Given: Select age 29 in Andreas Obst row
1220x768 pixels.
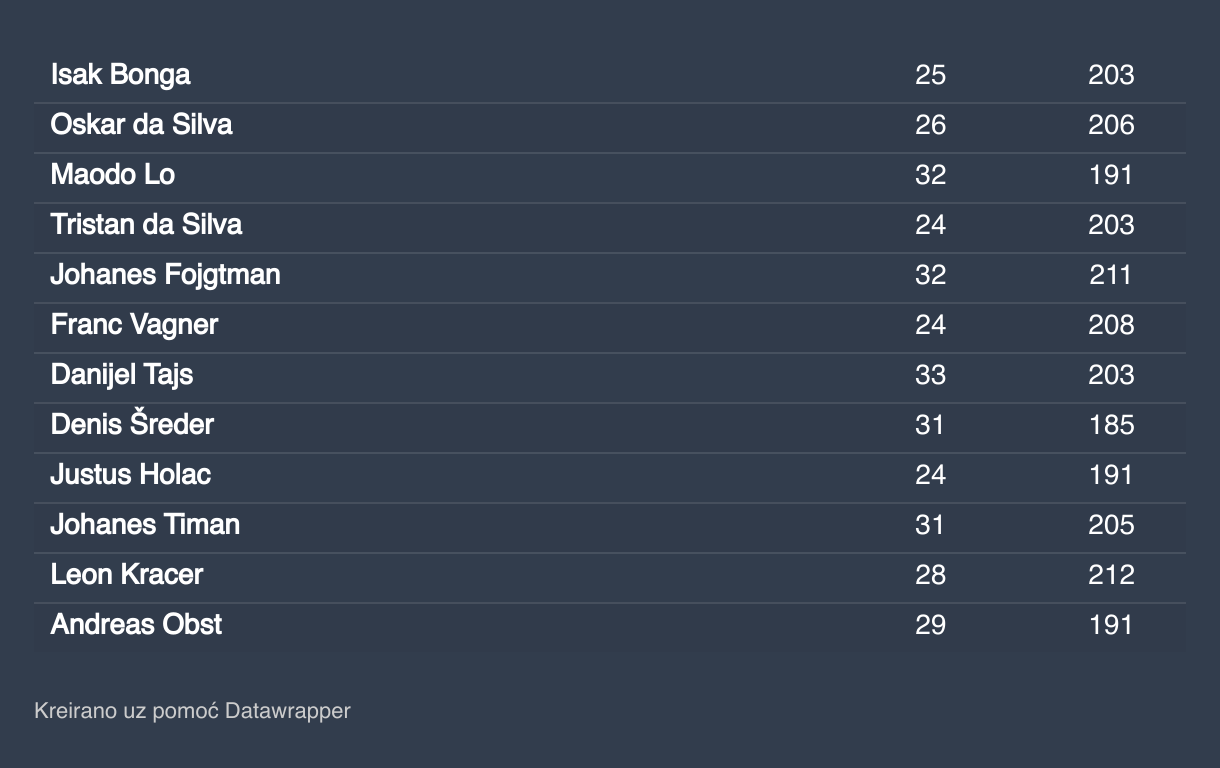Looking at the screenshot, I should [x=930, y=625].
